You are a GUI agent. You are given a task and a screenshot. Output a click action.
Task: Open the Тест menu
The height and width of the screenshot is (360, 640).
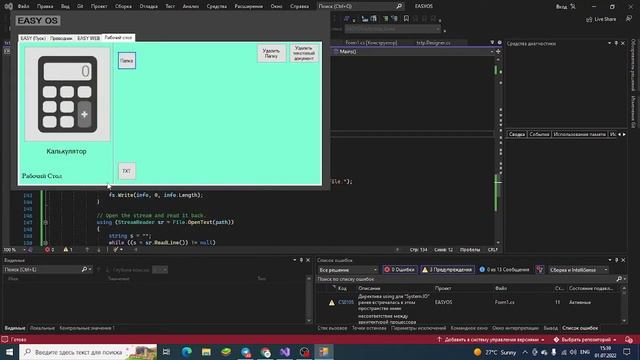coord(170,6)
